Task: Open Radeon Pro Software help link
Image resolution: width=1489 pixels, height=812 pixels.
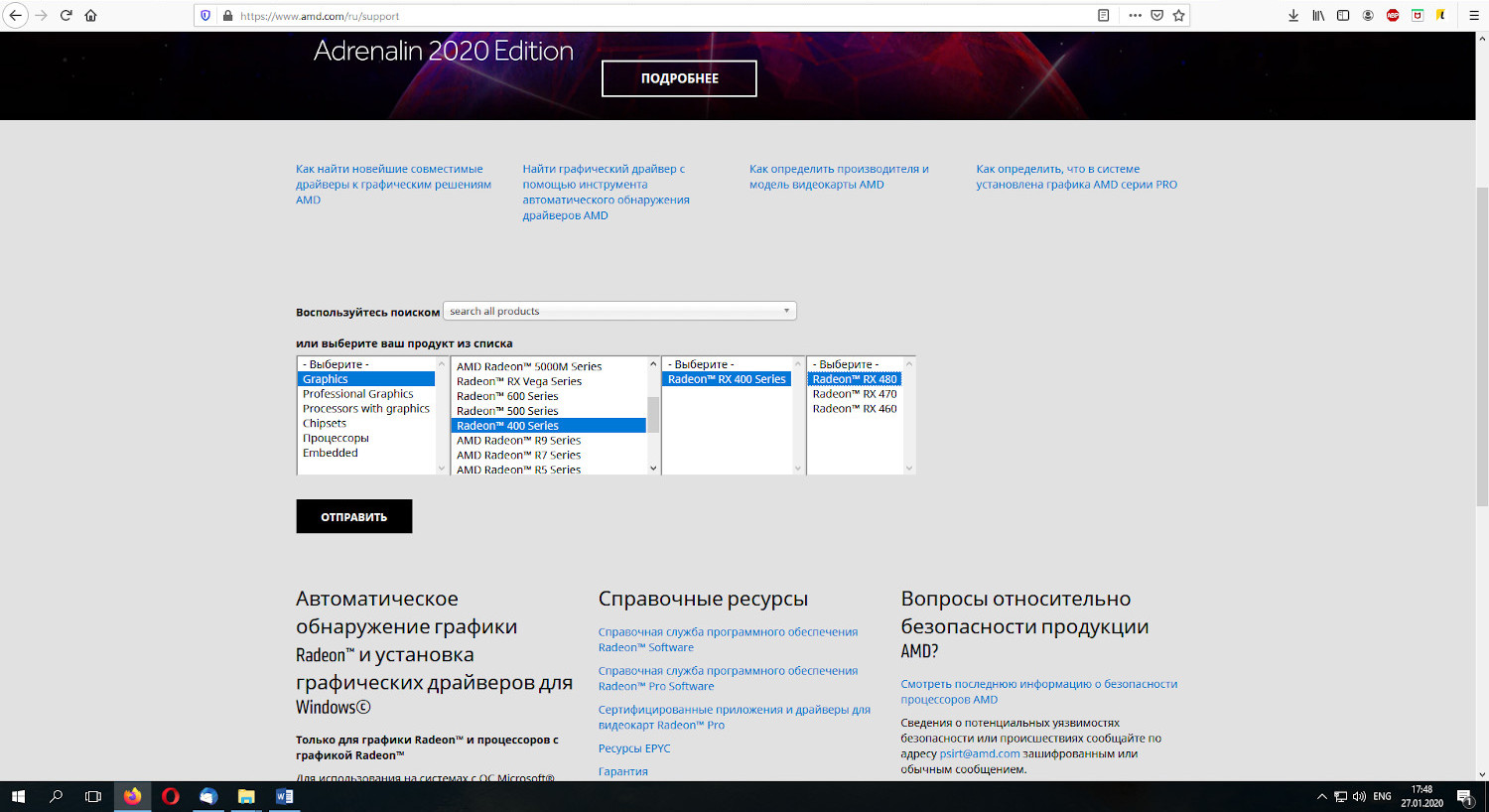Action: [728, 678]
